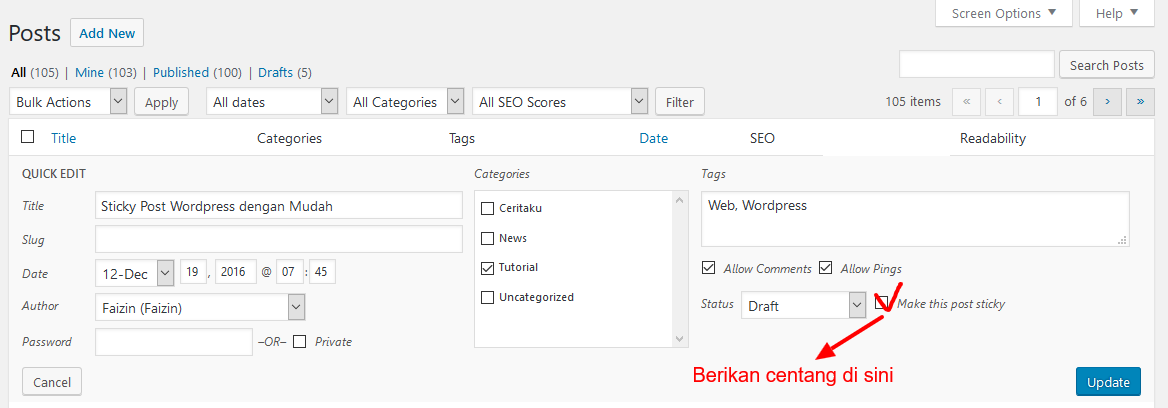This screenshot has width=1168, height=408.
Task: Open the month dropdown showing 12-Dec
Action: [135, 272]
